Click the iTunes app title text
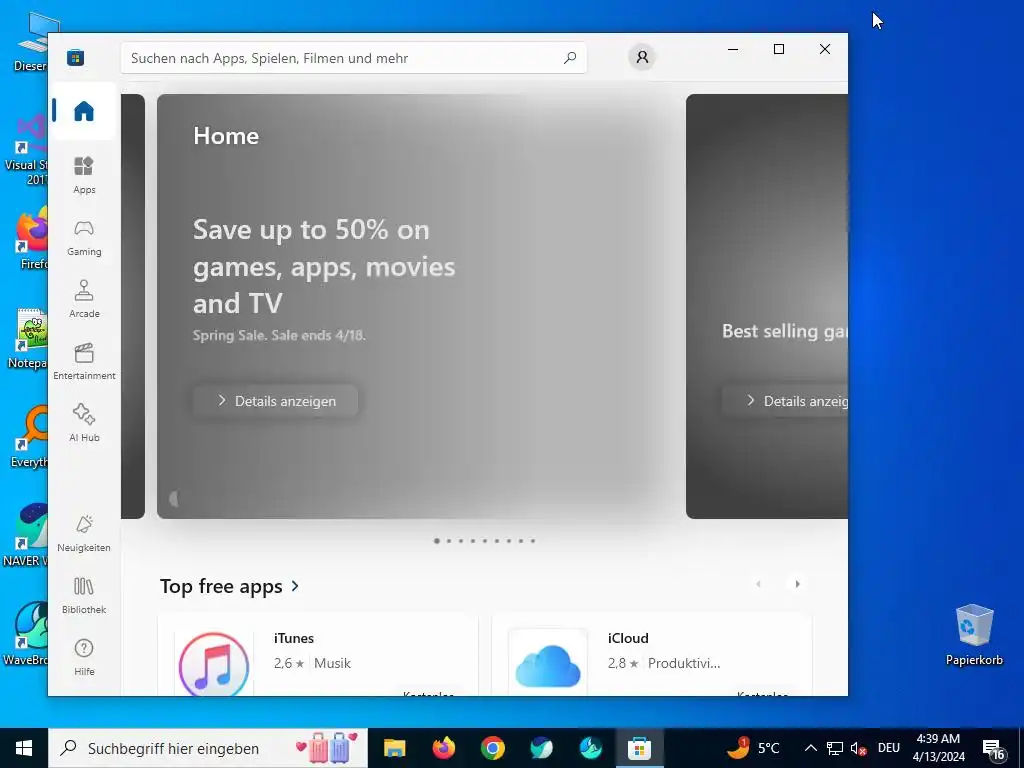Image resolution: width=1024 pixels, height=768 pixels. click(294, 638)
